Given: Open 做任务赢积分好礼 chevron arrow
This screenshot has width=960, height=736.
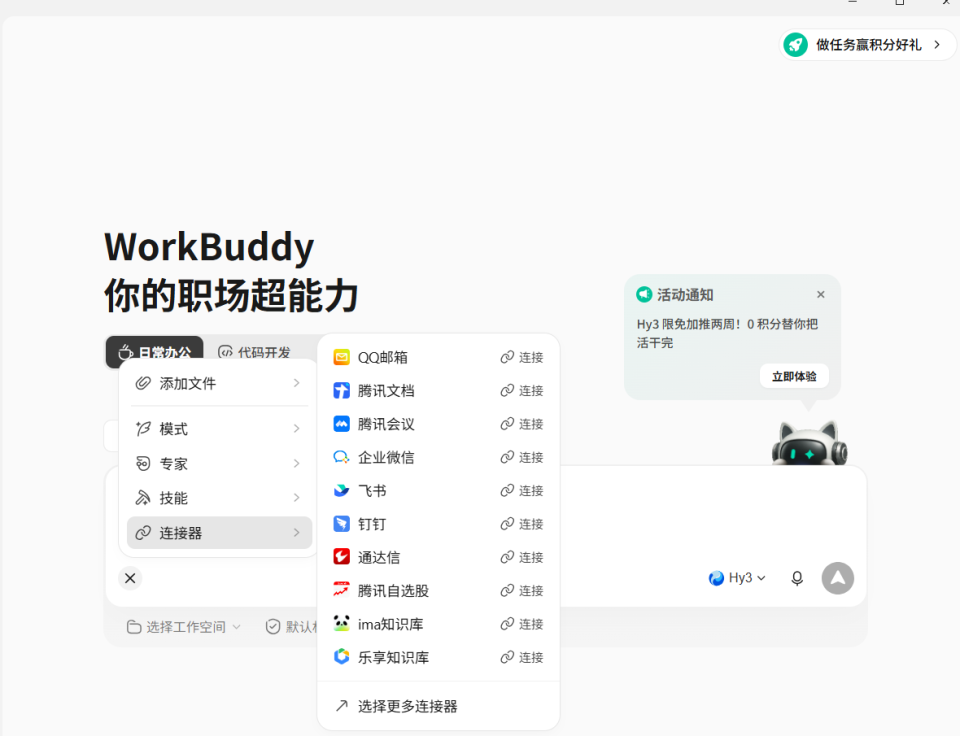Looking at the screenshot, I should pos(937,45).
